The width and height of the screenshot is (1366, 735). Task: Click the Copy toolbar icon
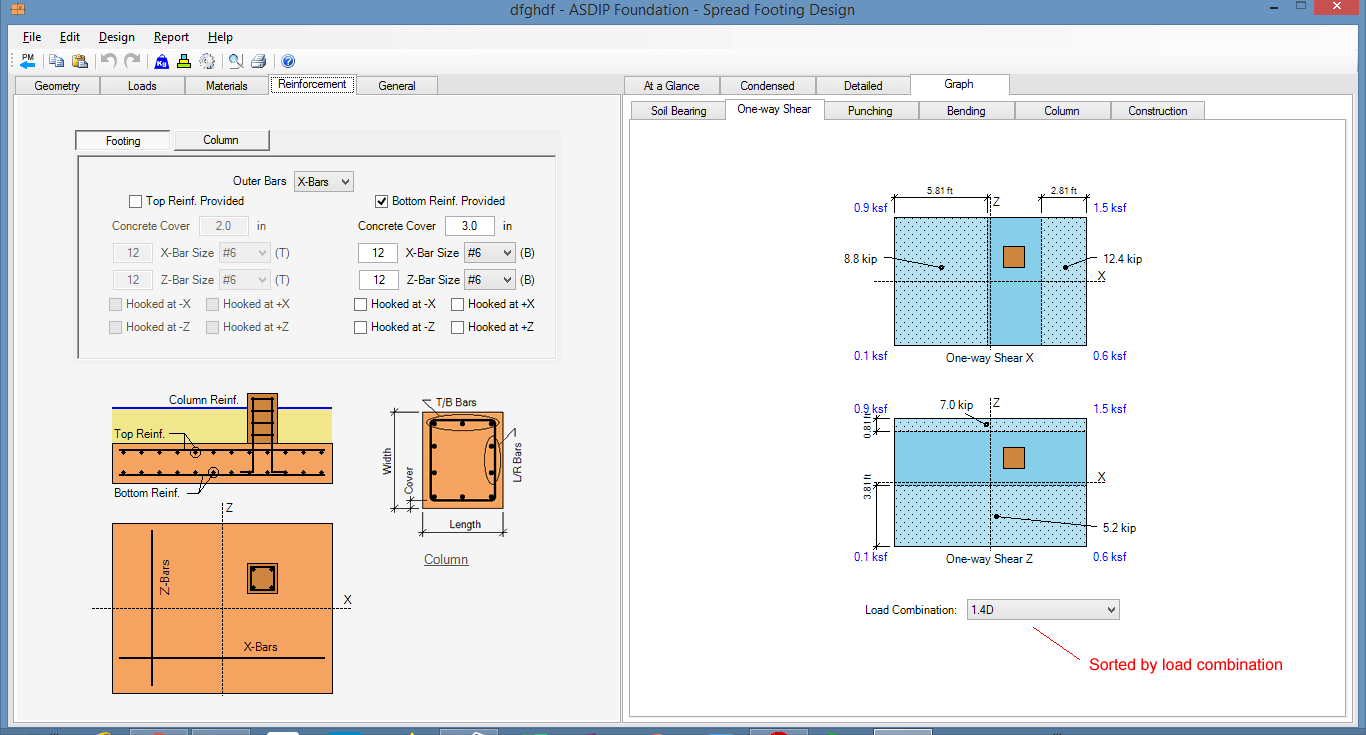[x=57, y=61]
